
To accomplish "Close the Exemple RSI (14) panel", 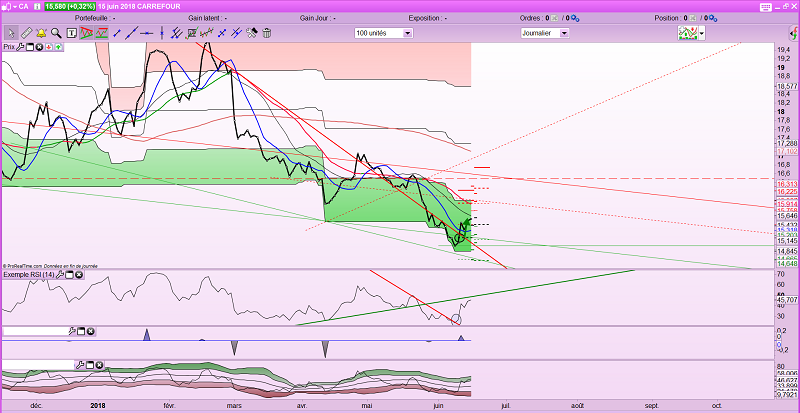I will coord(80,275).
